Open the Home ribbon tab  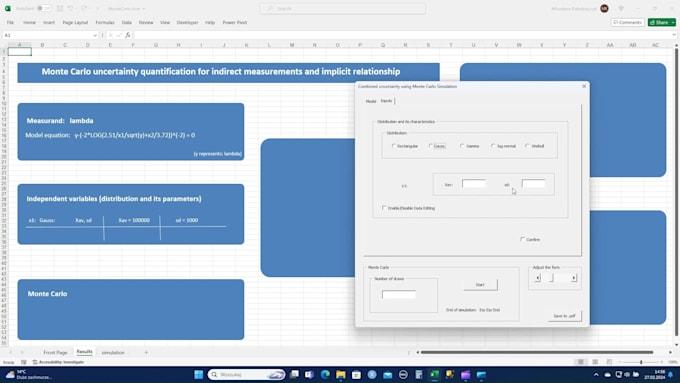(x=29, y=23)
